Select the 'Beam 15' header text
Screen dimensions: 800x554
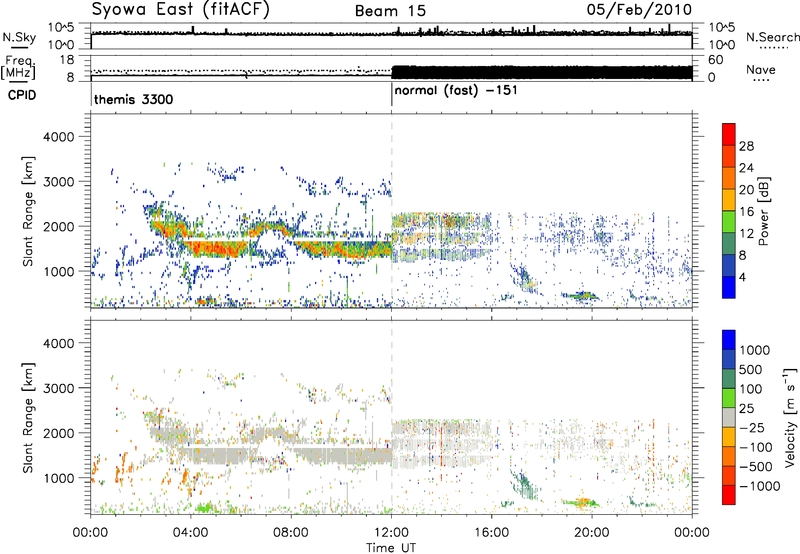[390, 11]
